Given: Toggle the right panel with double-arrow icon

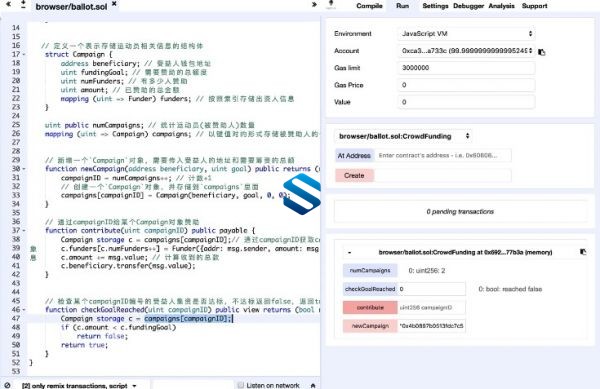Looking at the screenshot, I should tap(314, 5).
